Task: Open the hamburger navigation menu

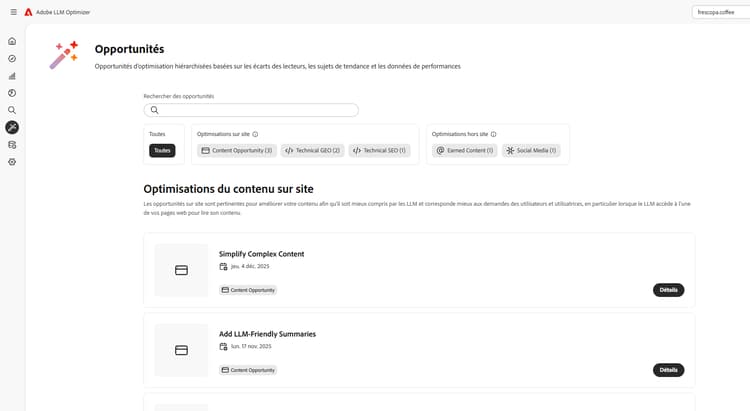Action: (13, 12)
